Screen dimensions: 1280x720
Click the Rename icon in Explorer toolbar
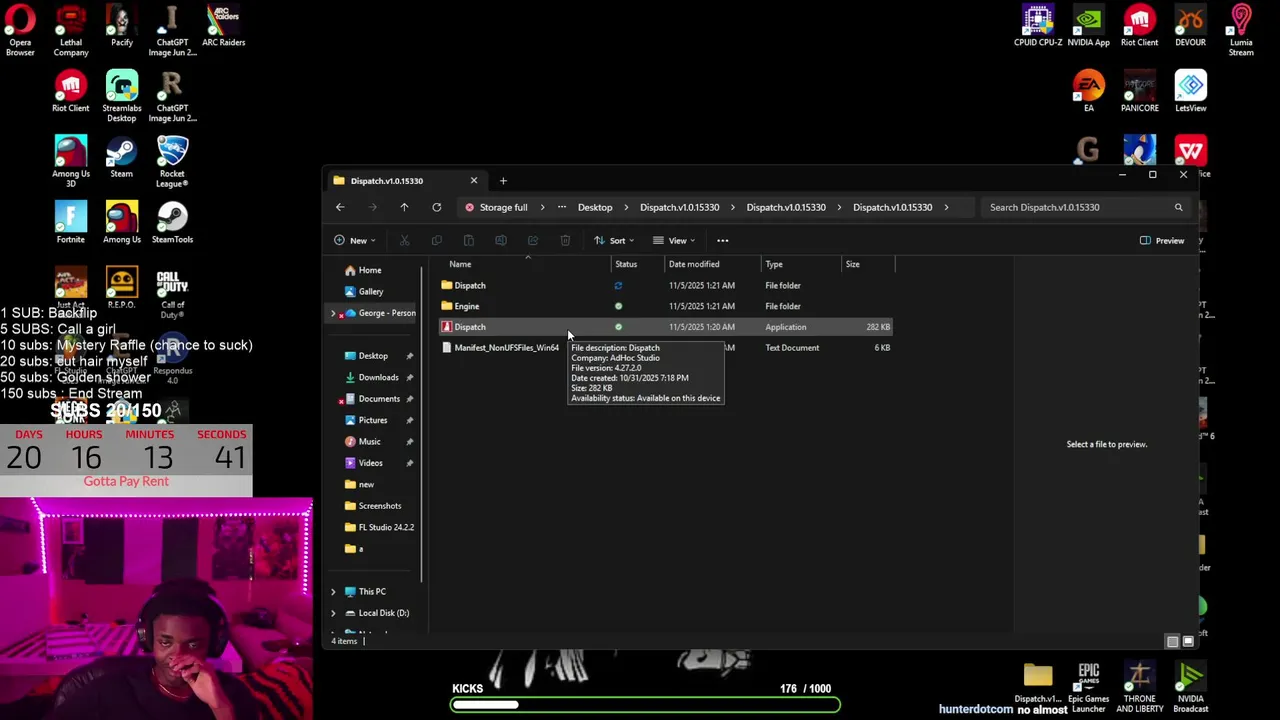click(500, 240)
